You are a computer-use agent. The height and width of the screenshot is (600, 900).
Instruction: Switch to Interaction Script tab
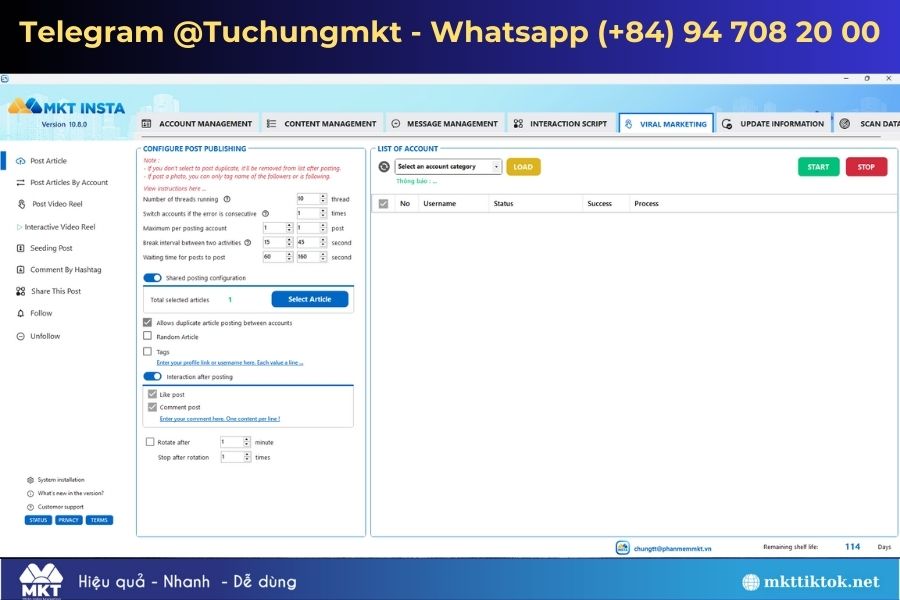[x=561, y=123]
